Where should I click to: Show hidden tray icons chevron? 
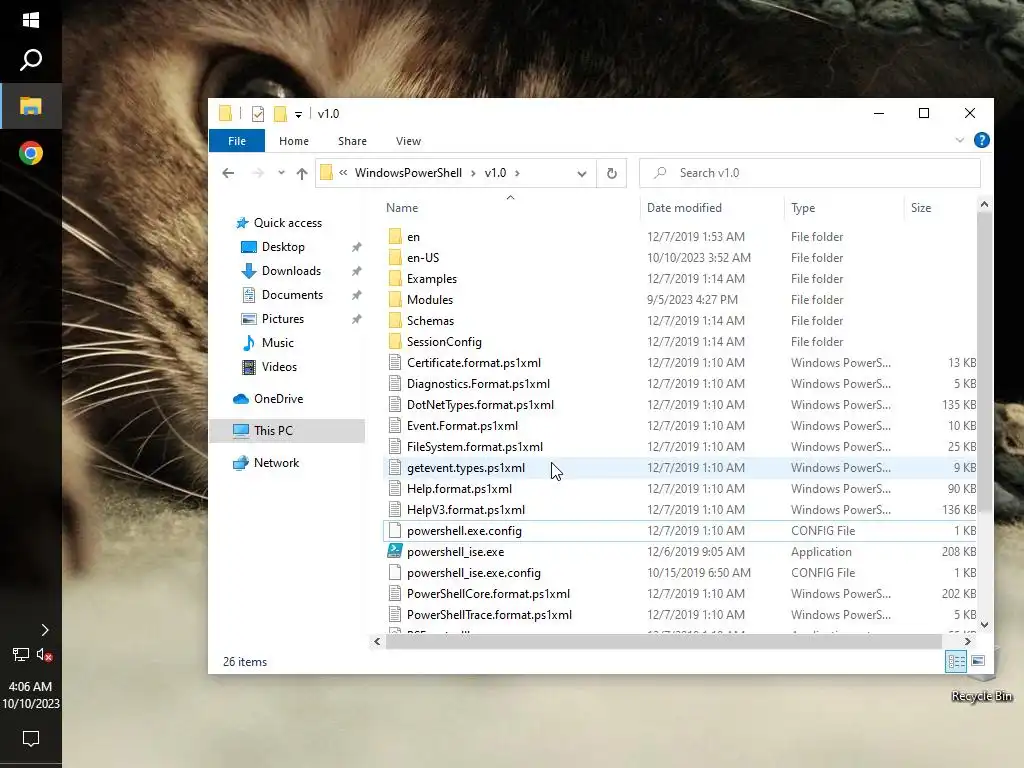tap(44, 630)
